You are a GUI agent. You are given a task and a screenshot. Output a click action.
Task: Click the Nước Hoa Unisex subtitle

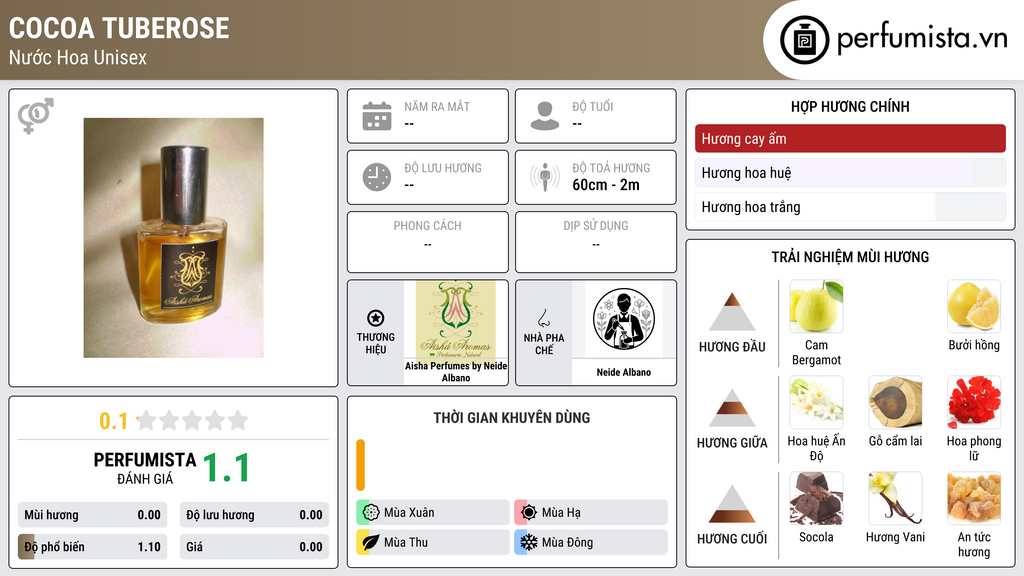pyautogui.click(x=78, y=57)
